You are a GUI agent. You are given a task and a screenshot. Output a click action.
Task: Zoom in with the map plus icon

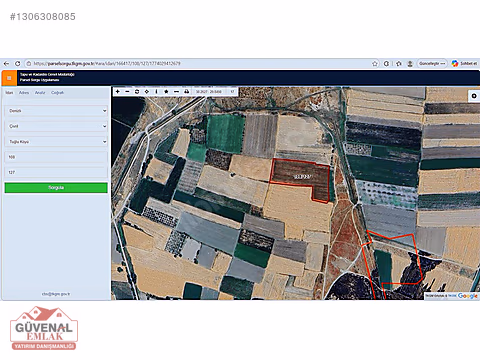pos(118,91)
